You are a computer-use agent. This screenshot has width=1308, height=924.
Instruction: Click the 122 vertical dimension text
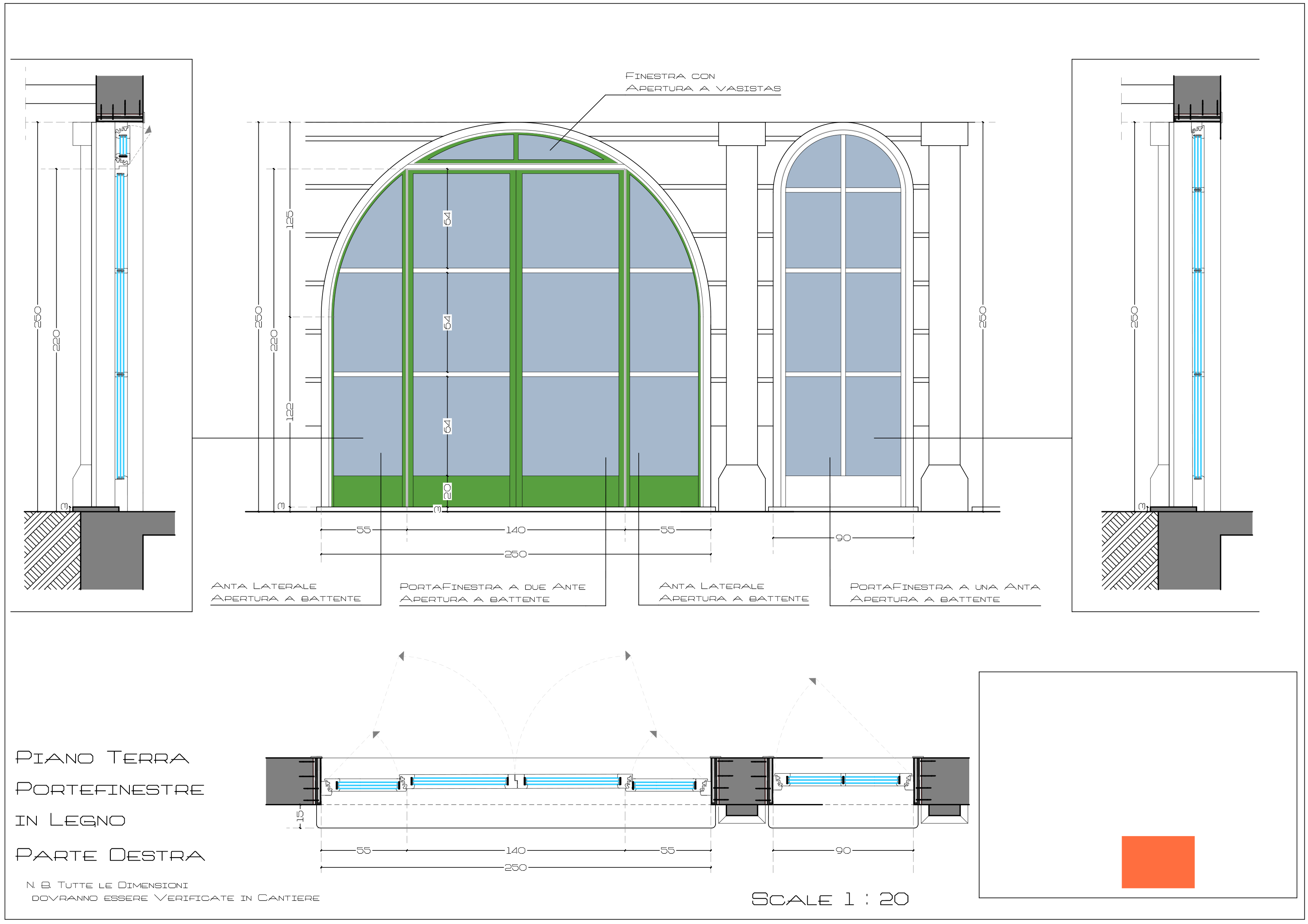[x=289, y=411]
